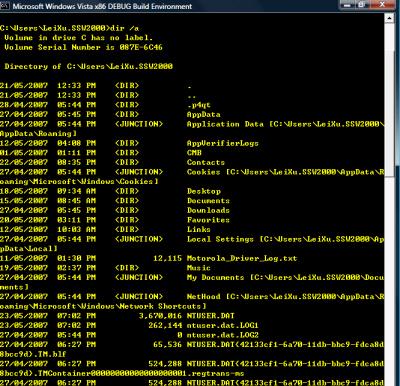This screenshot has height=386, width=400.
Task: Click the window title text 'Microsoft Windows Vista x86 DEBUG'
Action: (x=72, y=6)
